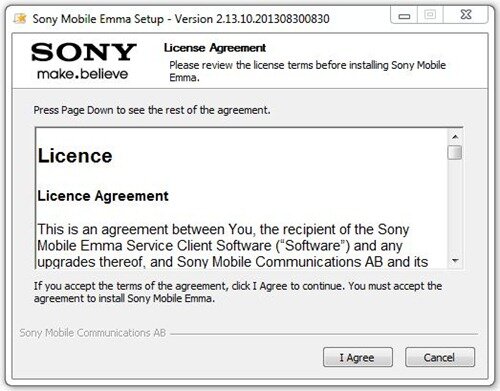Close the Setup window with the X
500x391 pixels.
click(x=466, y=15)
